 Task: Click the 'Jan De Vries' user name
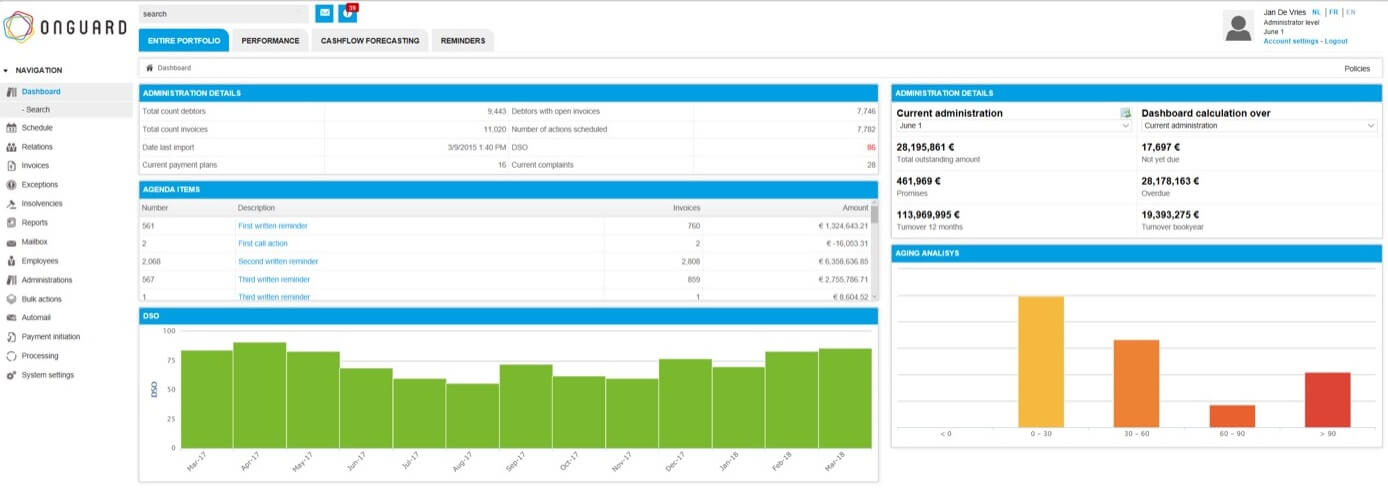pyautogui.click(x=1284, y=11)
